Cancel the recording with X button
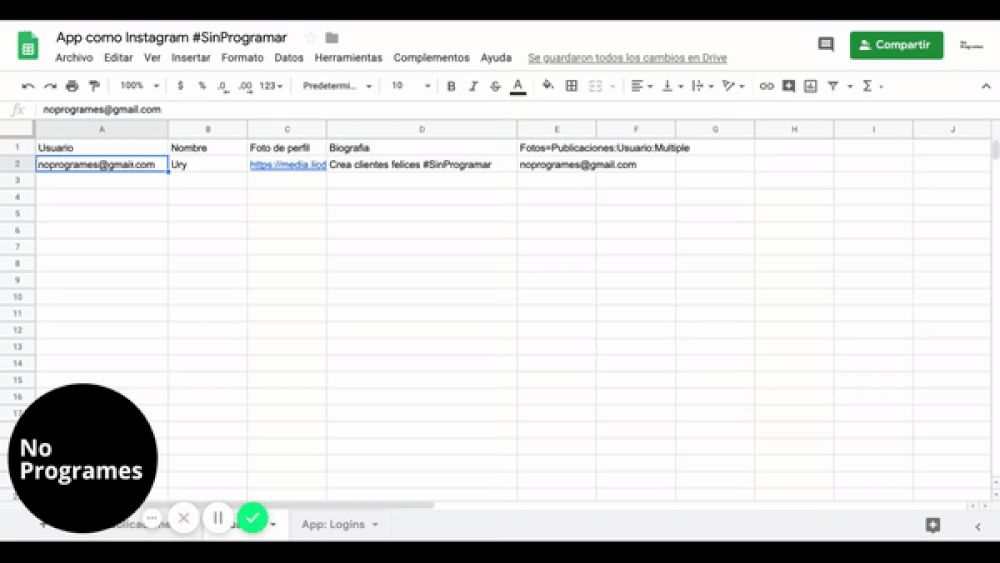 click(184, 518)
